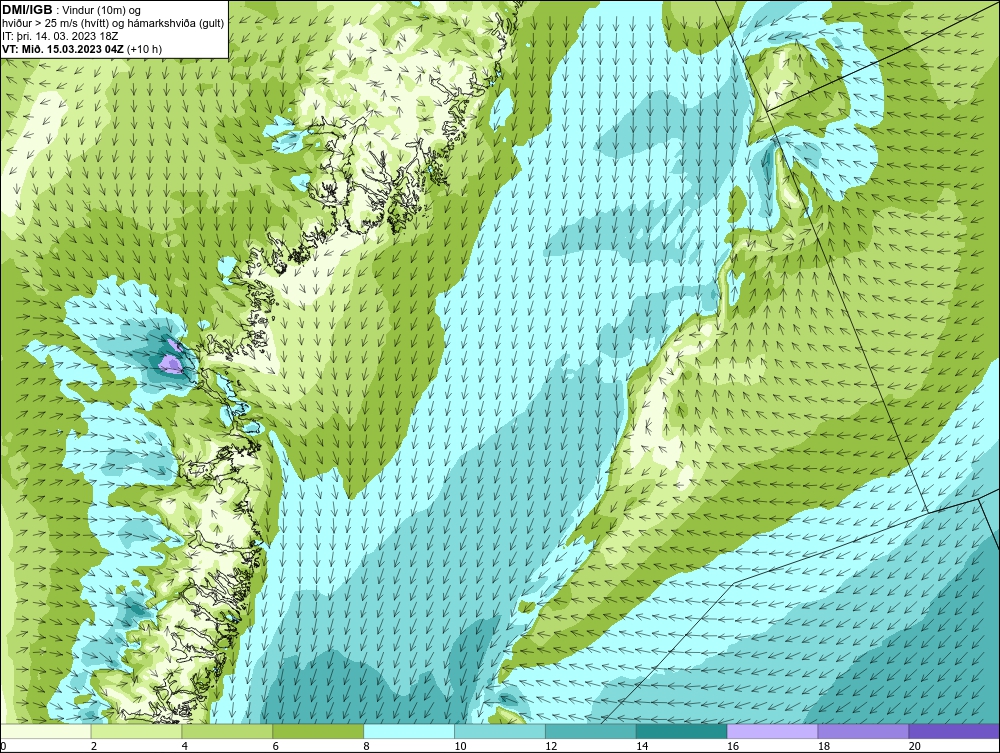The image size is (1000, 753).
Task: Click the 'IT: þri. 14. 03. 2023 18Z' text
Action: (x=60, y=36)
